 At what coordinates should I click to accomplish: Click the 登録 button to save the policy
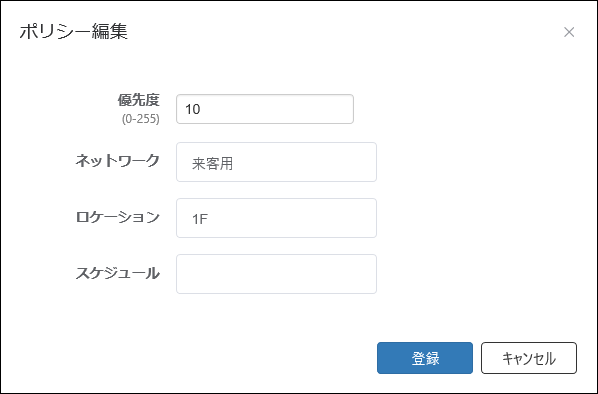(x=425, y=358)
